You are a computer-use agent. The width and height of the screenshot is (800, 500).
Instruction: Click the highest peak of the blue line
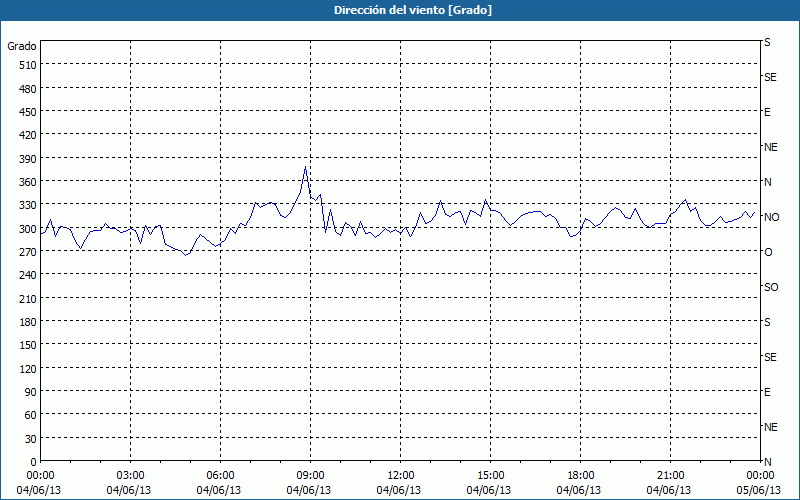(x=305, y=167)
